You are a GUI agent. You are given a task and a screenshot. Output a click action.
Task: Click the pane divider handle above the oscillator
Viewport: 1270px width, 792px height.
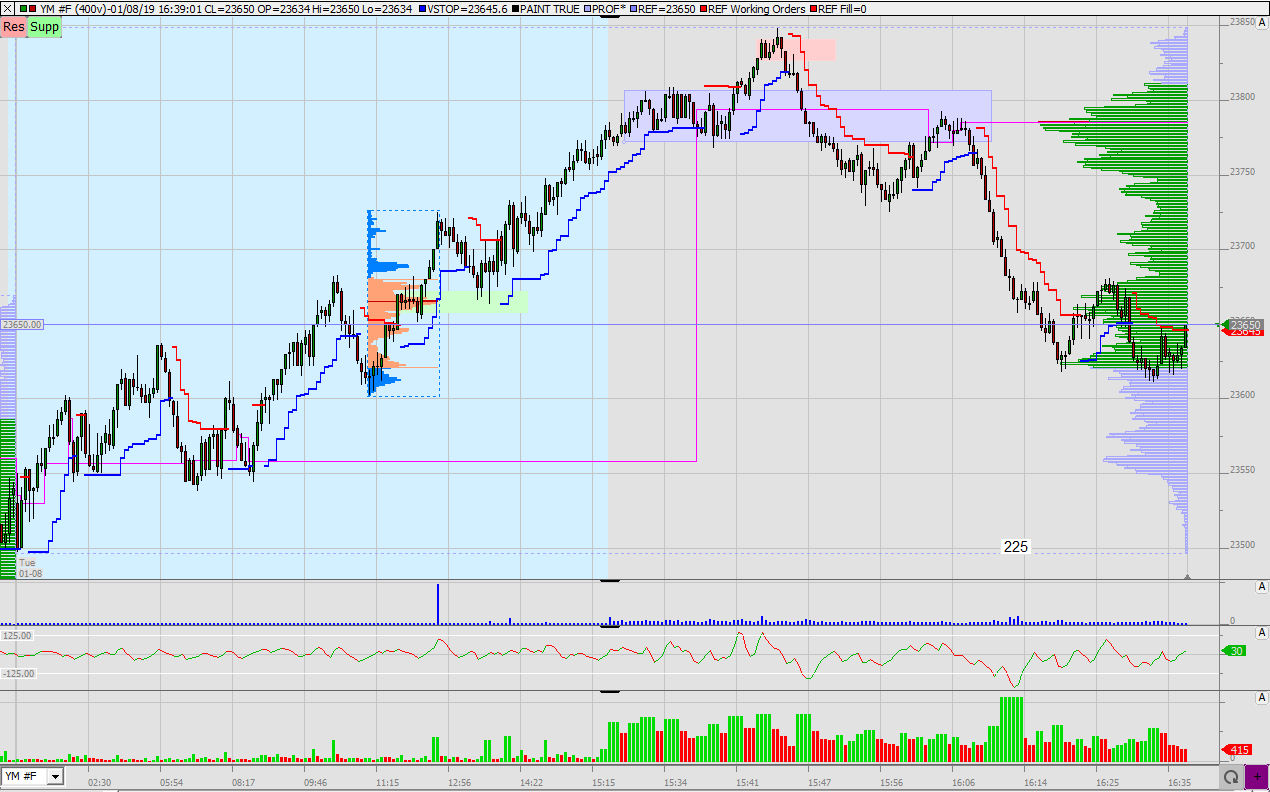(x=609, y=625)
